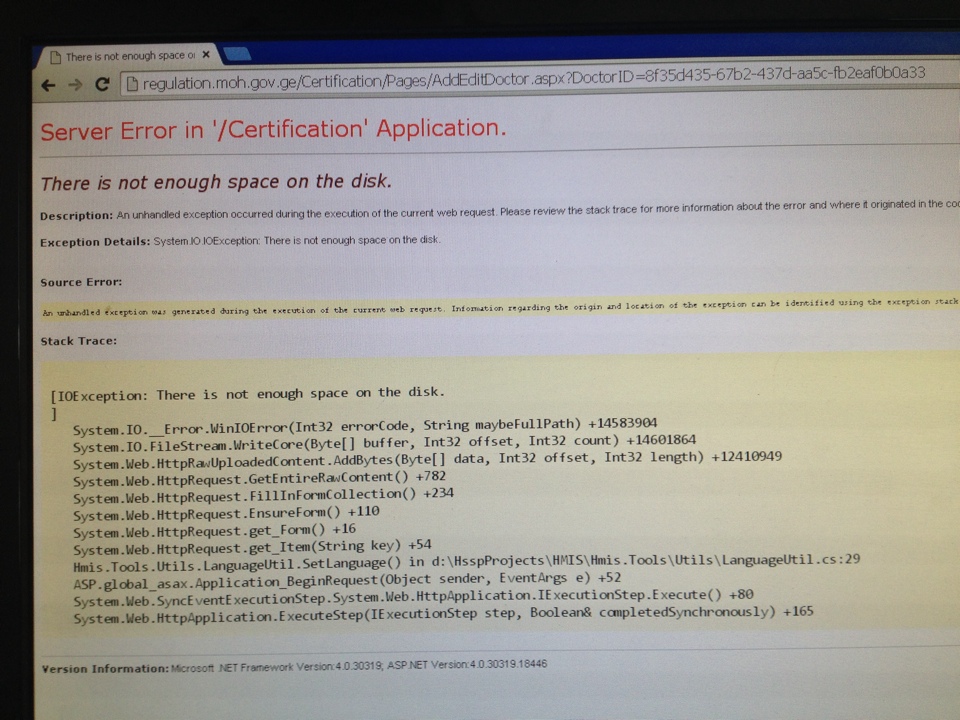Close the 'There is not enough space' tab
This screenshot has height=720, width=960.
[x=206, y=55]
